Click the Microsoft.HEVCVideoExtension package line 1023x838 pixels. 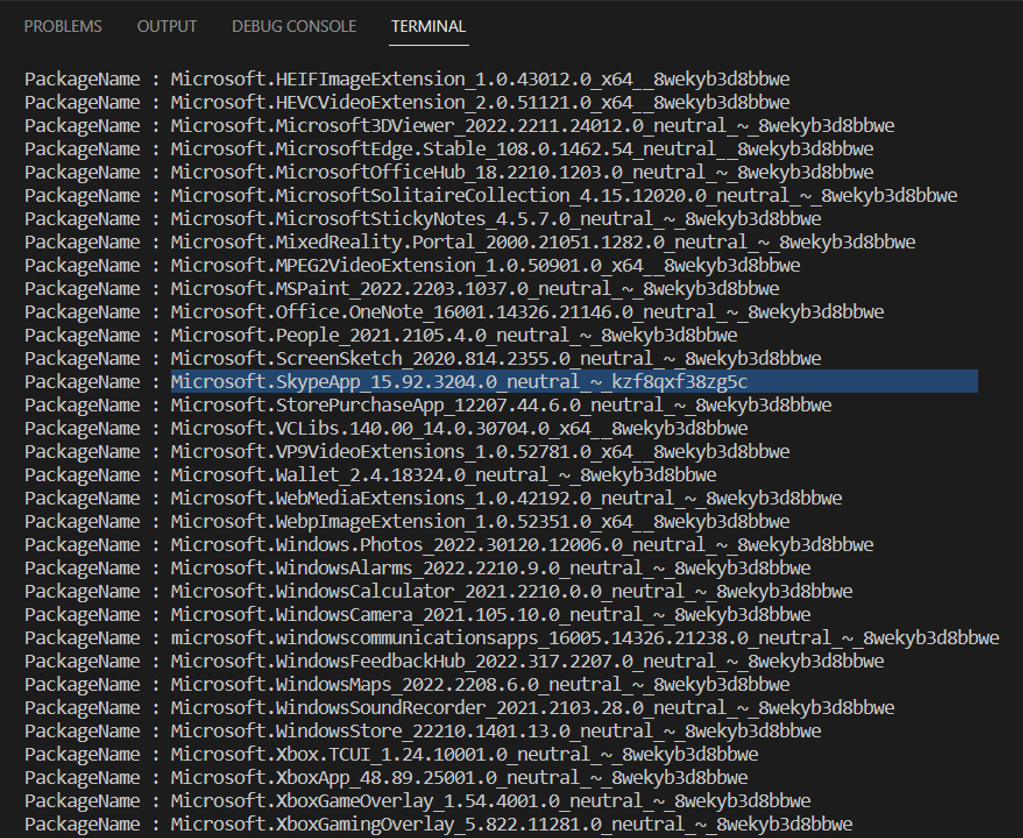click(407, 102)
